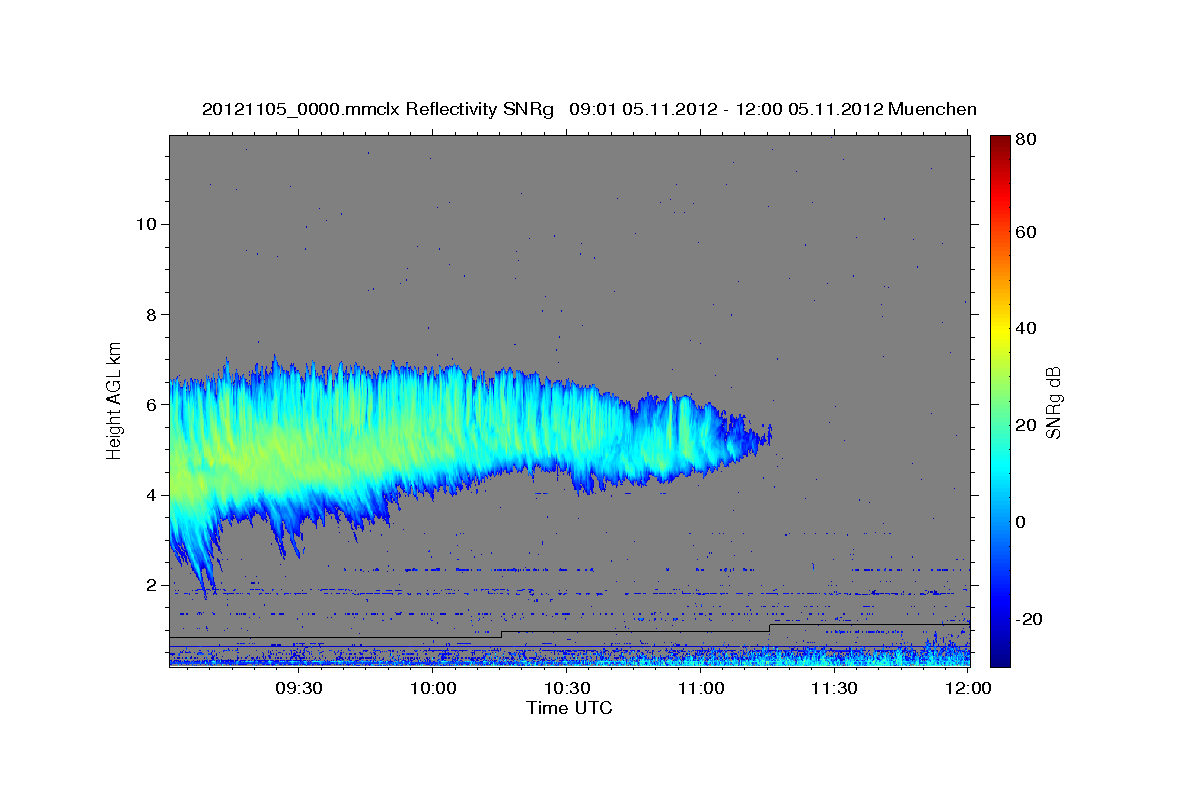Click the colorbar value -20
Screen dimensions: 1200x800
coord(1031,619)
